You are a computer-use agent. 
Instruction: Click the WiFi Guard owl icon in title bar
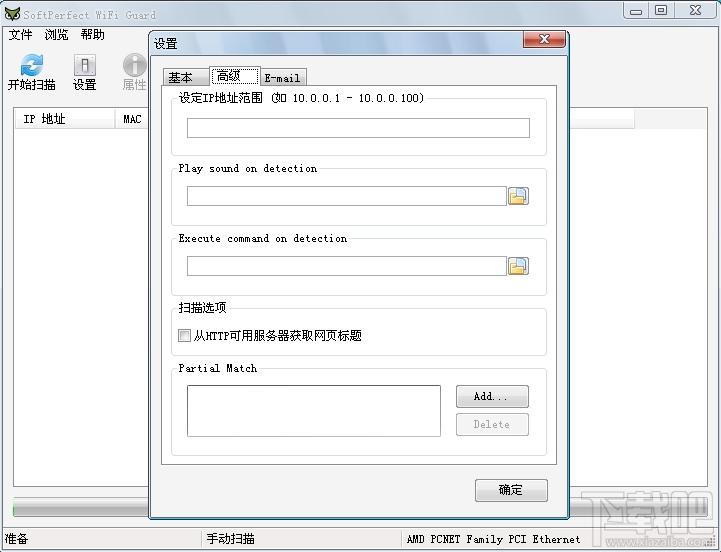click(x=12, y=14)
